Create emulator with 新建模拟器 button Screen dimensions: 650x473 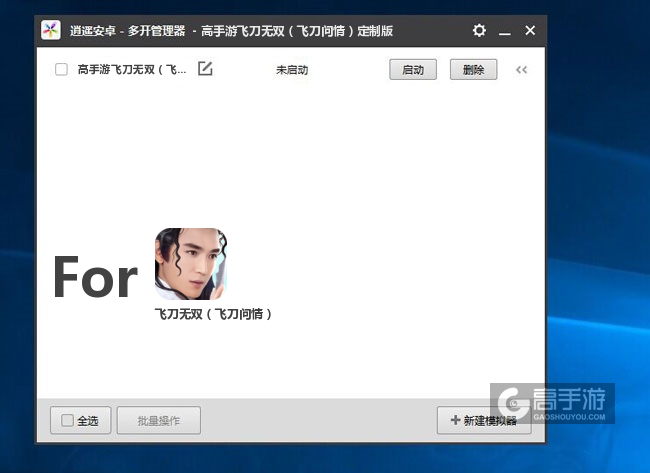484,420
